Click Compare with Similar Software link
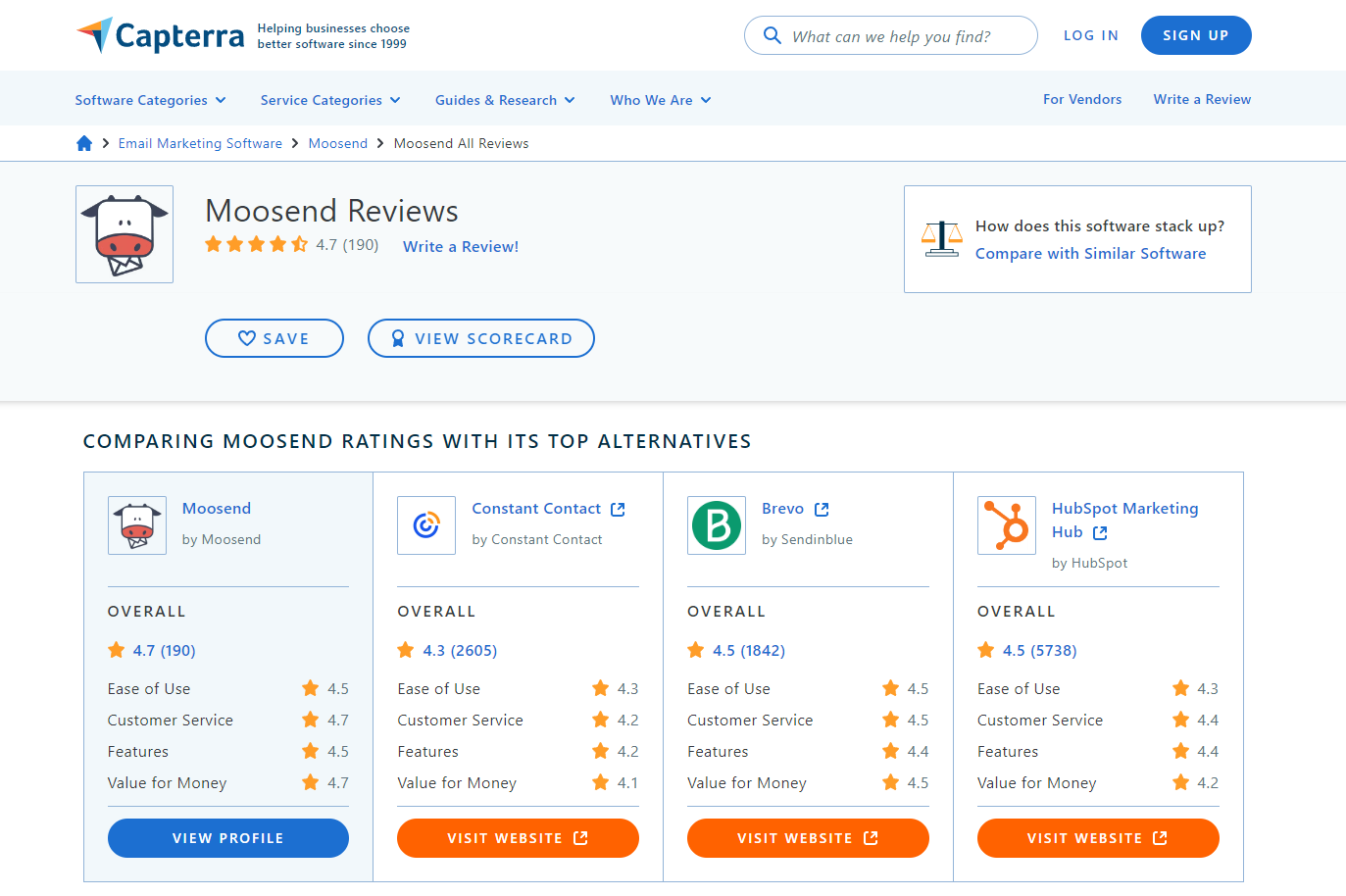1346x896 pixels. tap(1091, 253)
